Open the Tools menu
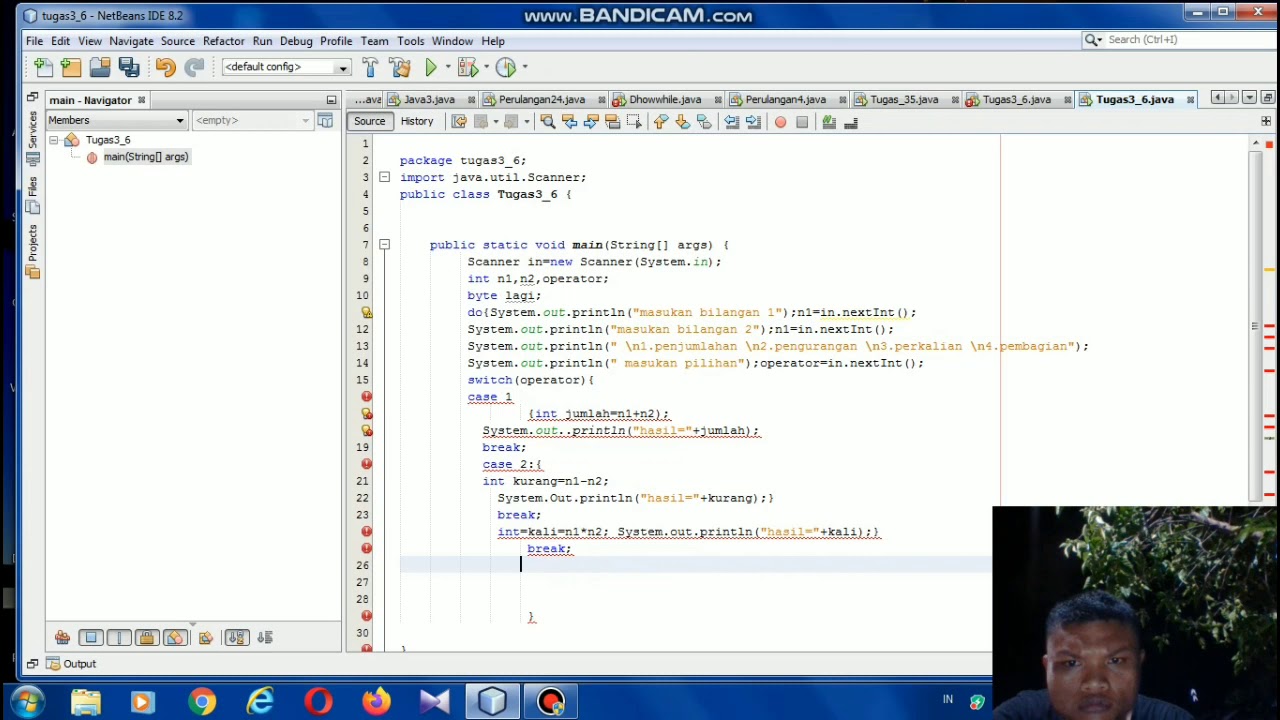The height and width of the screenshot is (720, 1280). [x=410, y=41]
